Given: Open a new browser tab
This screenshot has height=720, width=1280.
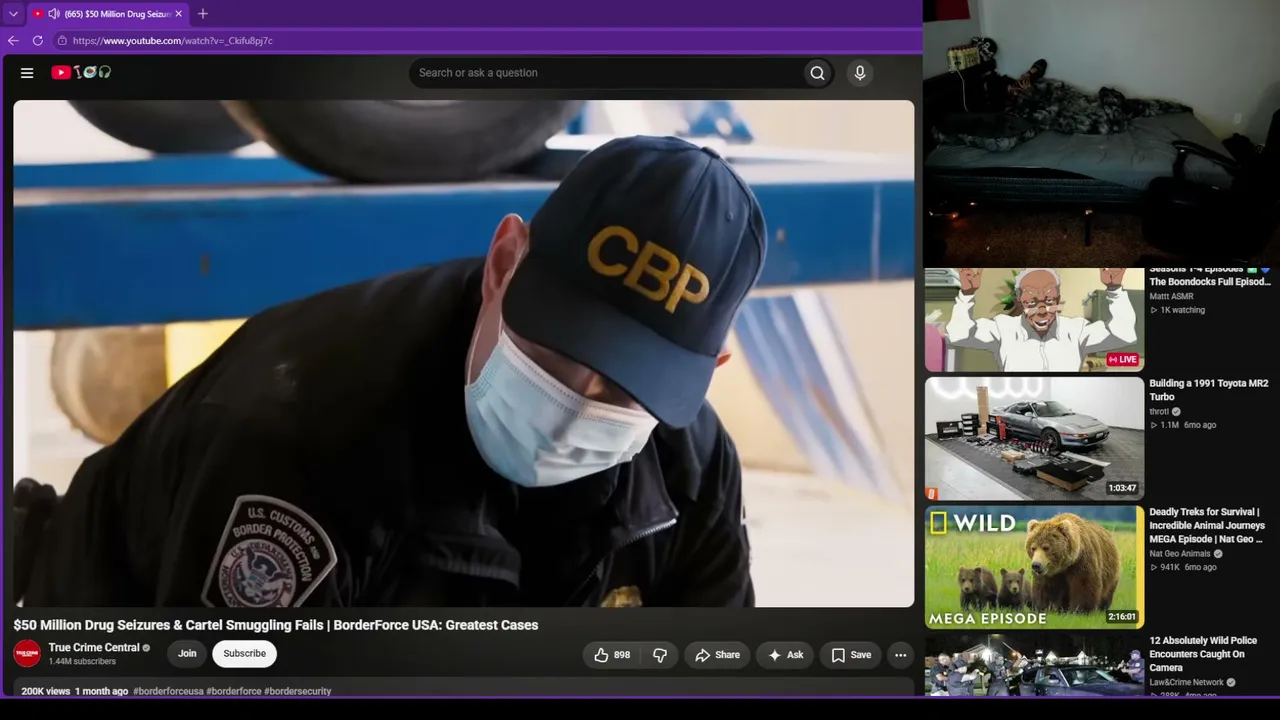Looking at the screenshot, I should [x=203, y=14].
